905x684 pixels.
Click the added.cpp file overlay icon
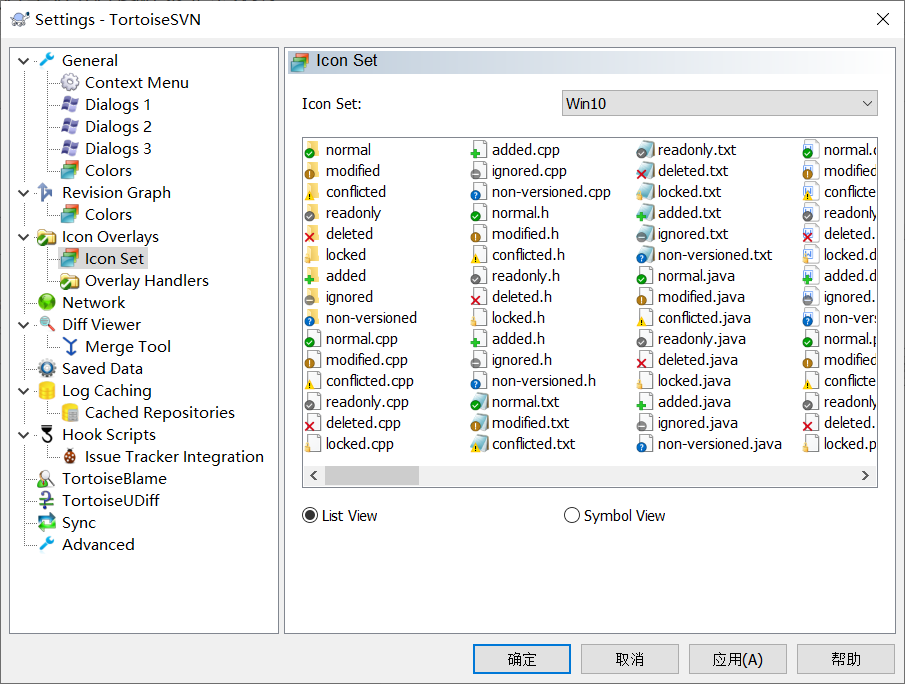(477, 150)
